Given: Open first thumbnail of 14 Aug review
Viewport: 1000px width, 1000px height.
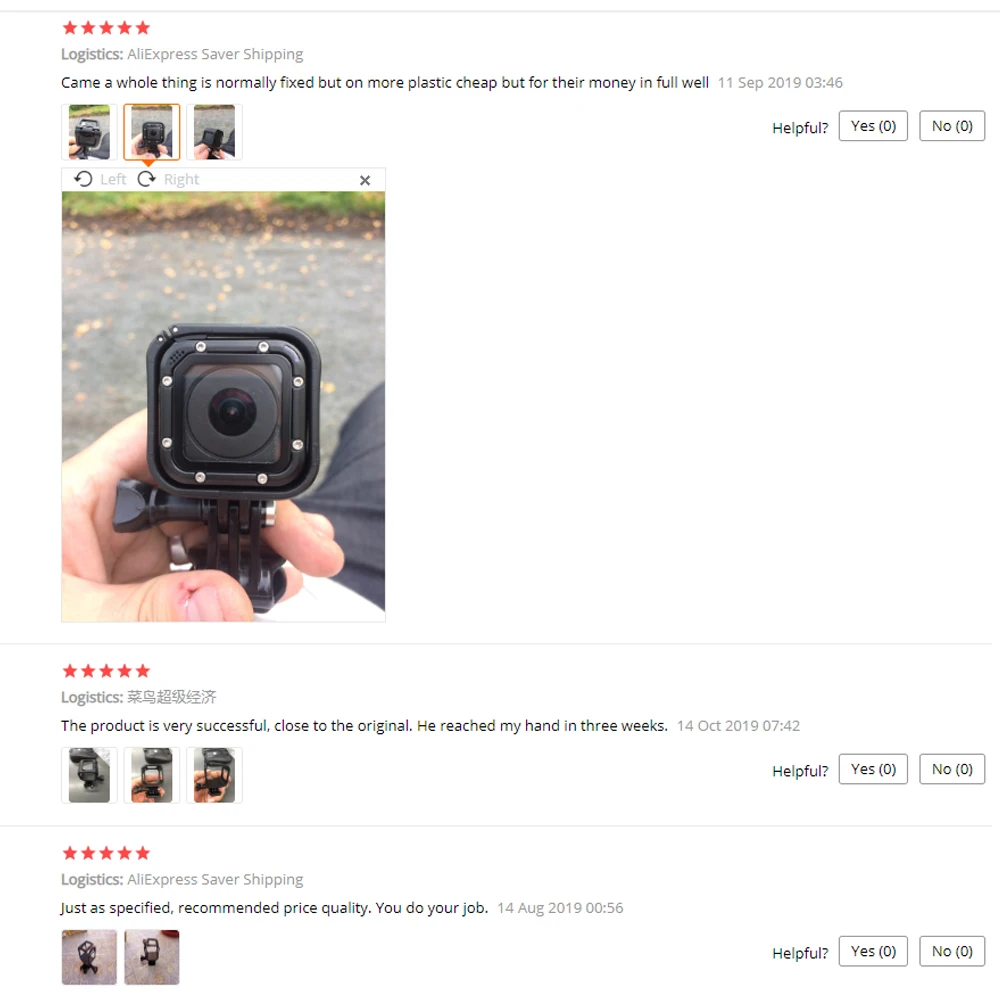Looking at the screenshot, I should 89,957.
